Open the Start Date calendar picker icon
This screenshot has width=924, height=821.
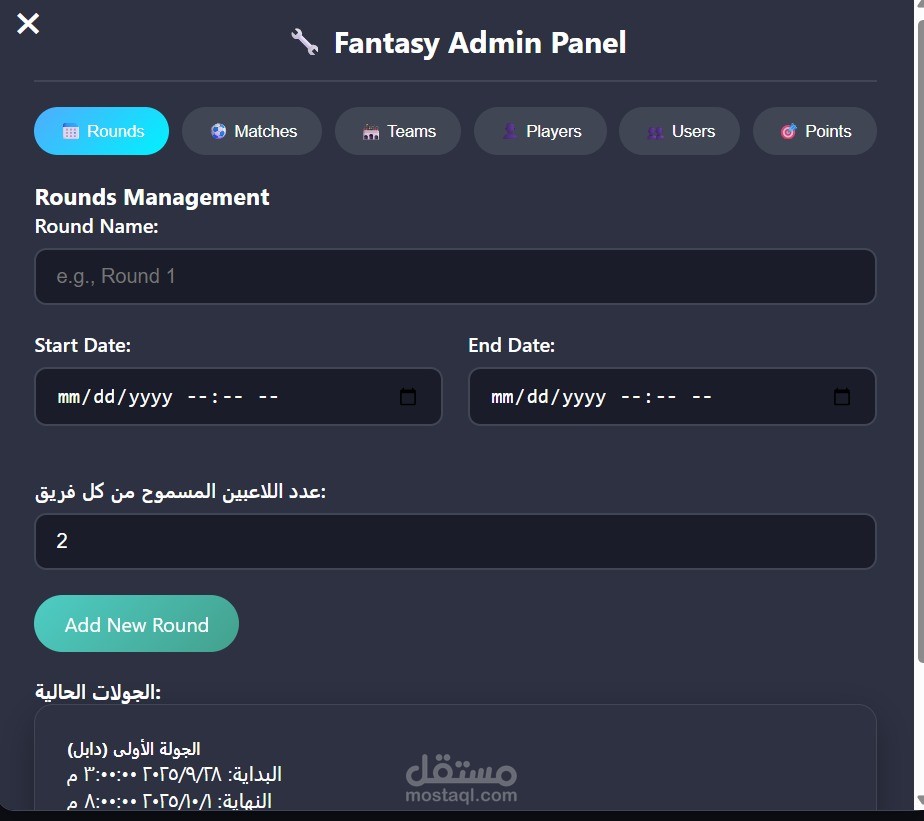point(408,397)
